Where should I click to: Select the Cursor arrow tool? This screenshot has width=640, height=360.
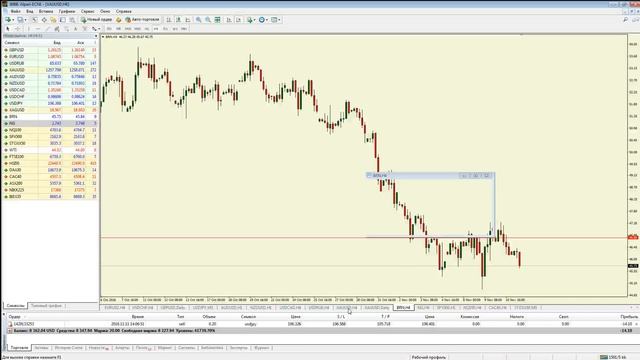tap(7, 29)
